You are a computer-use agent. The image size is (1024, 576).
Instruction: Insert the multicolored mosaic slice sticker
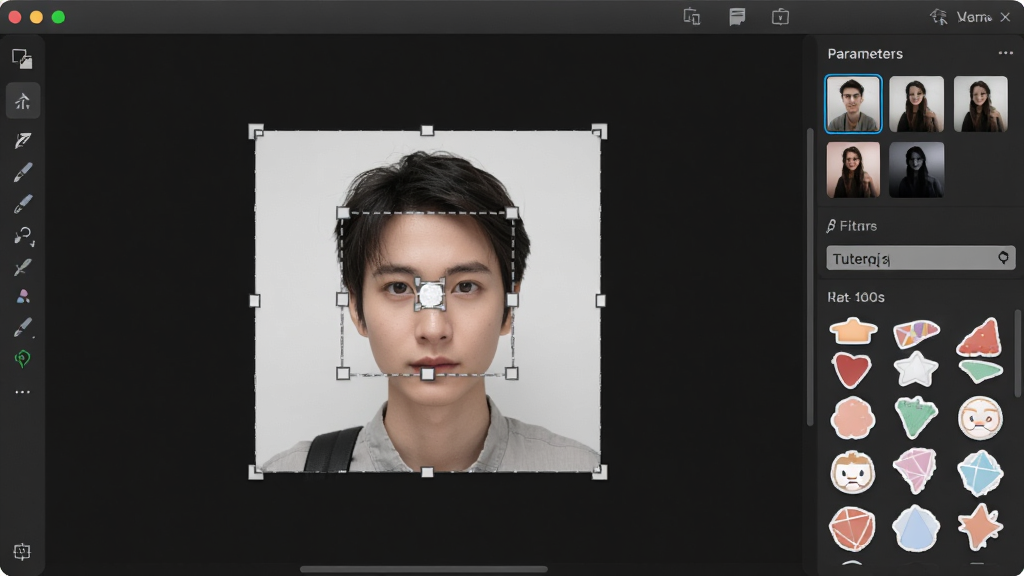pos(916,333)
